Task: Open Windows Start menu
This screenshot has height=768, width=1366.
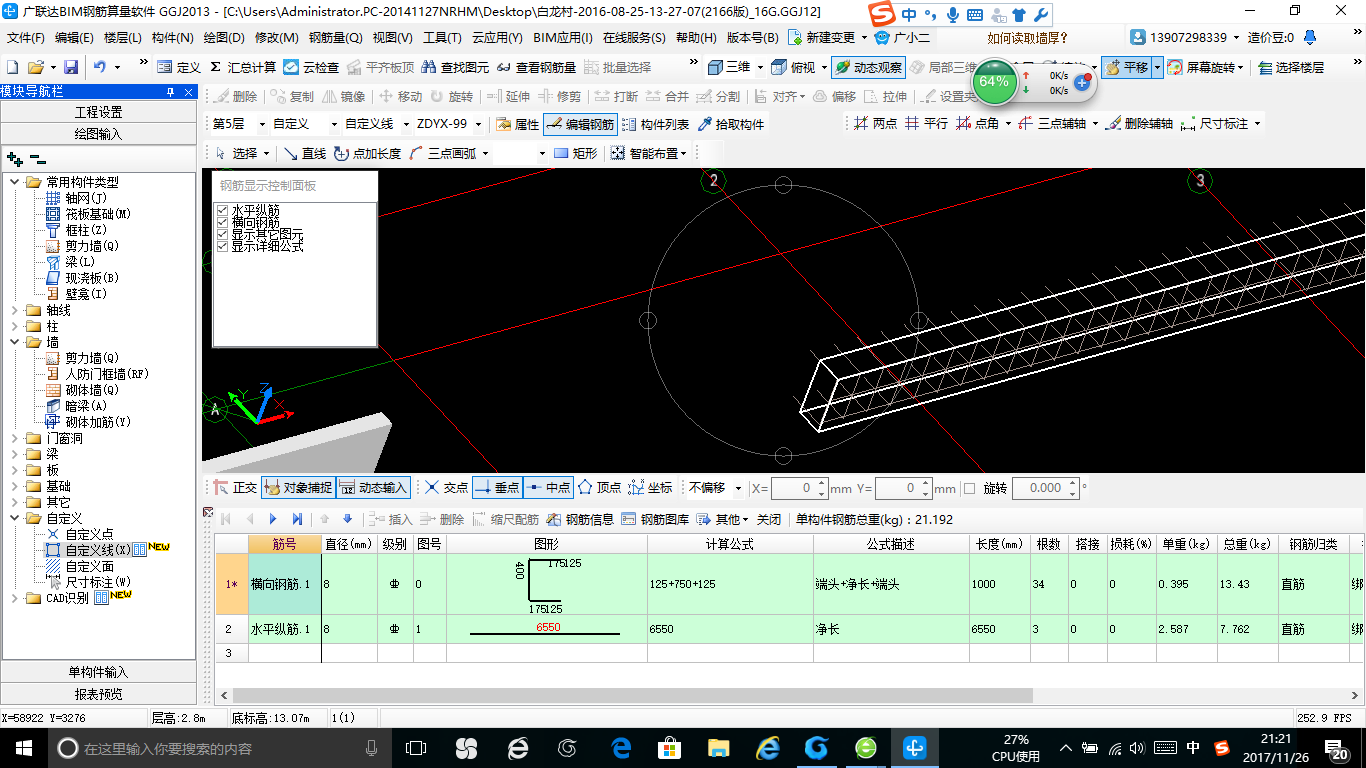Action: pos(23,747)
